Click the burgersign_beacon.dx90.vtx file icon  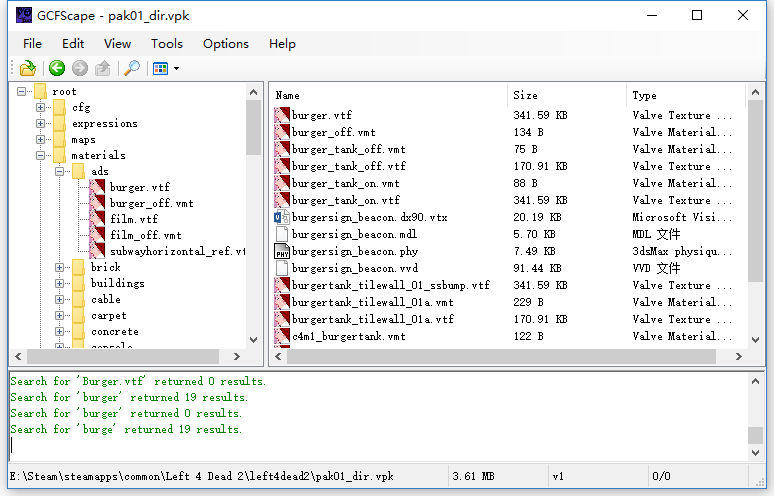click(x=282, y=217)
